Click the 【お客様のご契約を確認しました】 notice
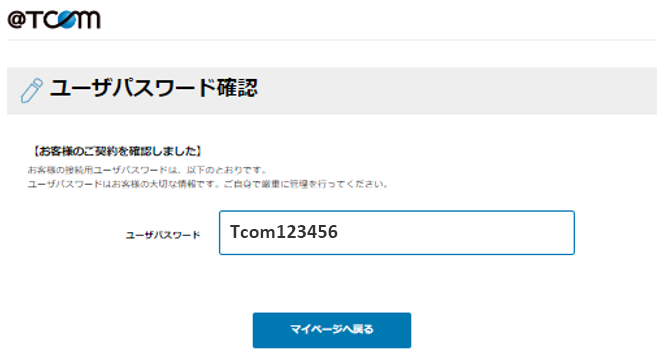The image size is (665, 364). pos(117,151)
